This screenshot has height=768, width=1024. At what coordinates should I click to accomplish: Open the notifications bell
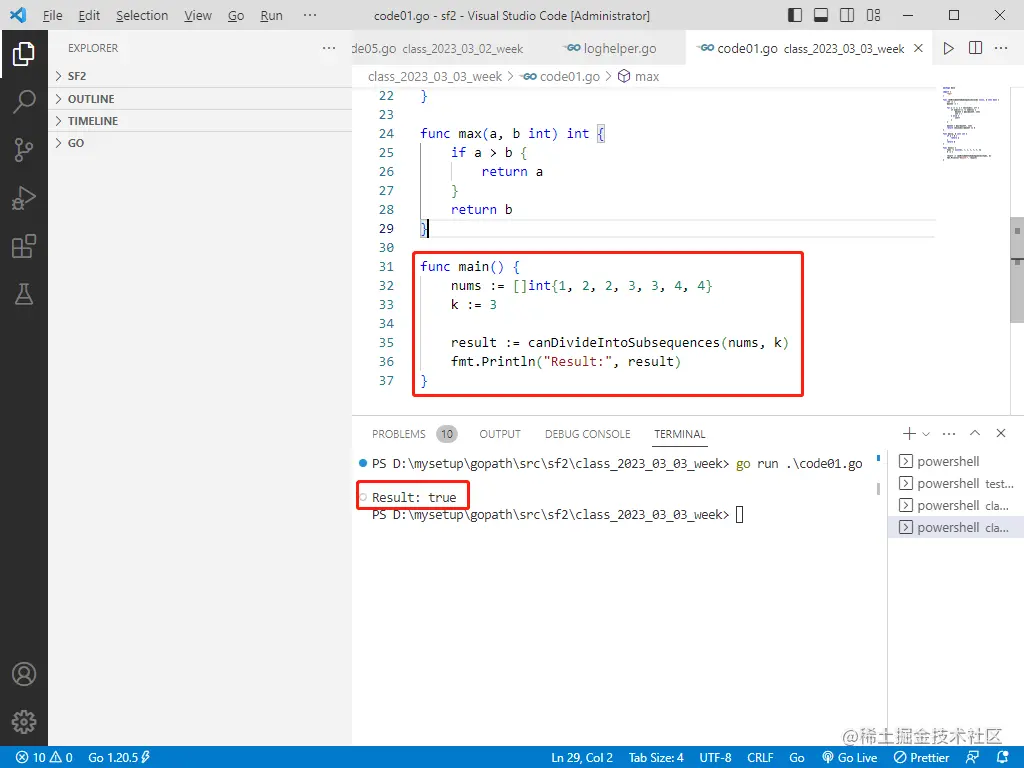[x=1003, y=758]
